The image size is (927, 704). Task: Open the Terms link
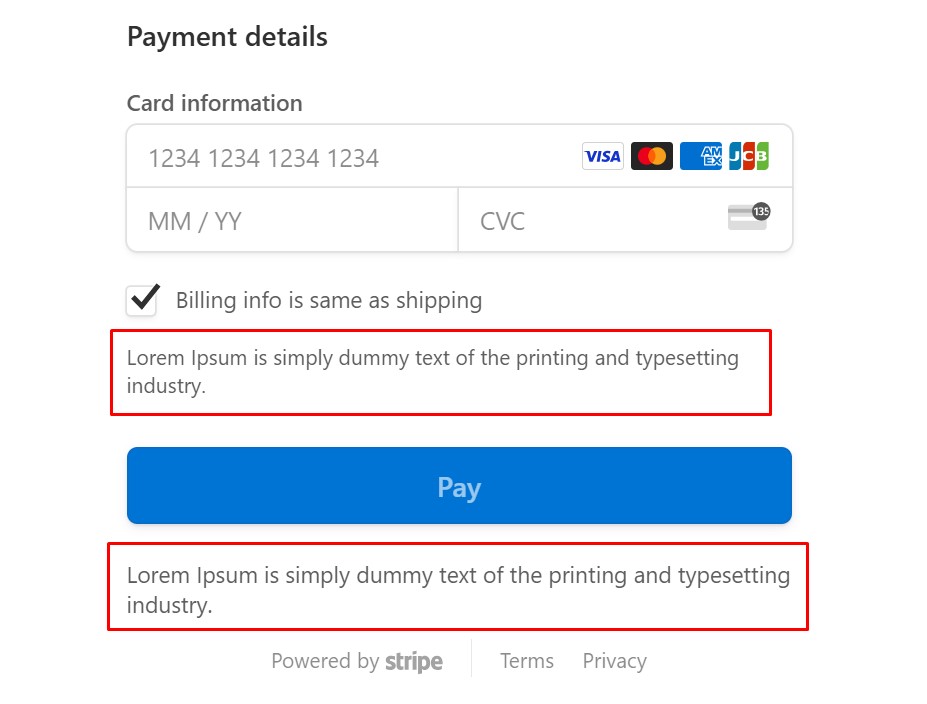point(527,661)
